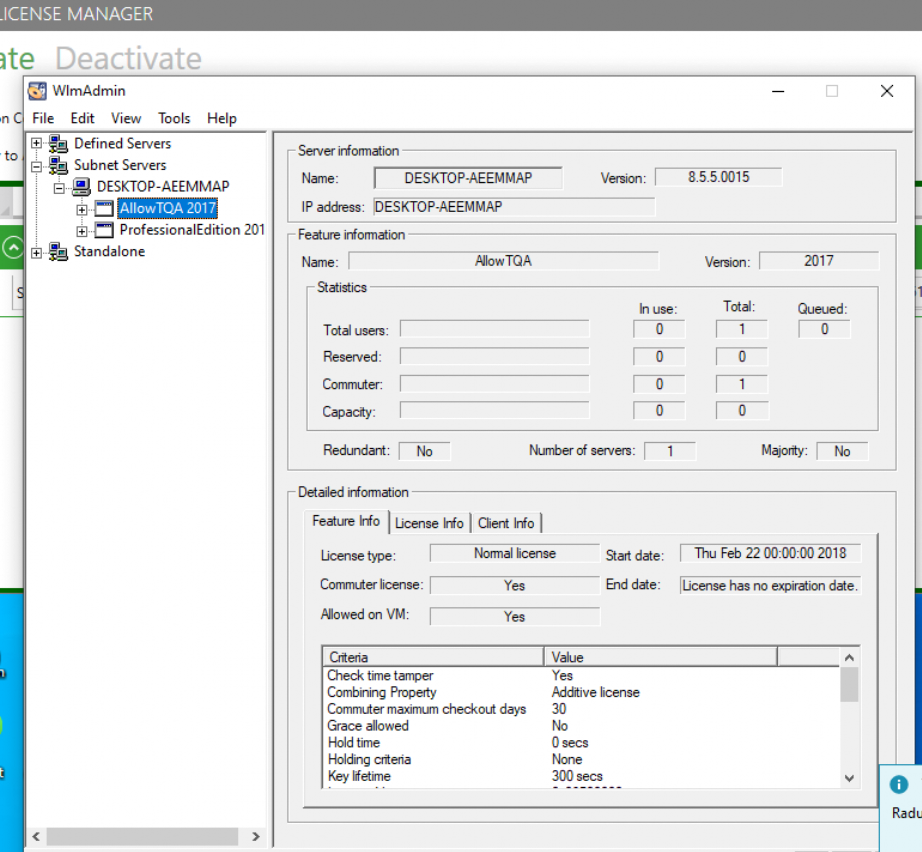The width and height of the screenshot is (922, 852).
Task: Click the DESKTOP-AEEMMAP computer icon in tree
Action: 81,187
